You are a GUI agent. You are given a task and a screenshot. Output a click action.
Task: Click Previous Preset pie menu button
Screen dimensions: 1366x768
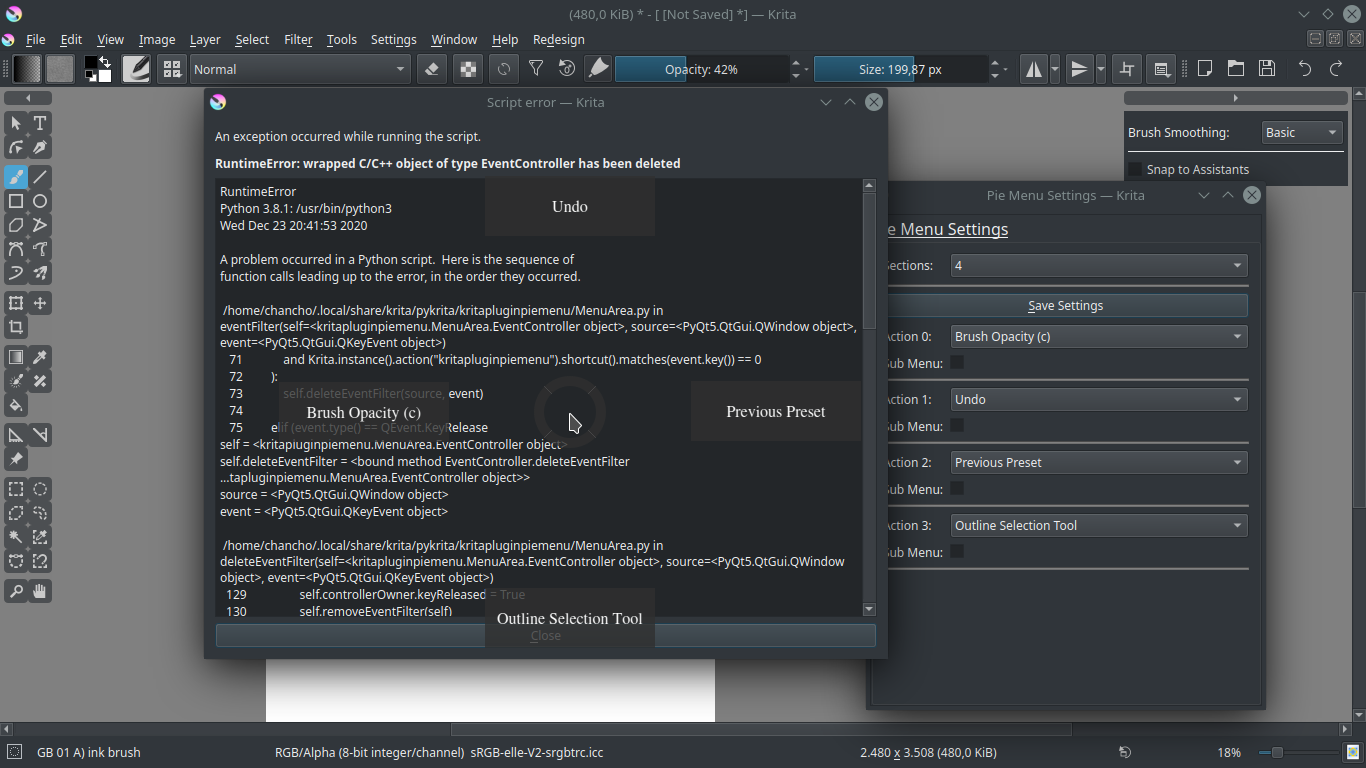pyautogui.click(x=776, y=411)
